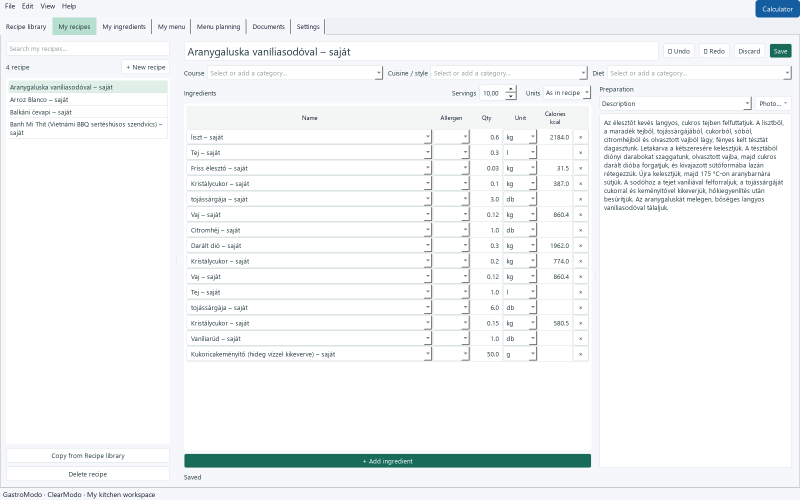Viewport: 800px width, 500px height.
Task: Switch to the My menu tab
Action: click(171, 27)
